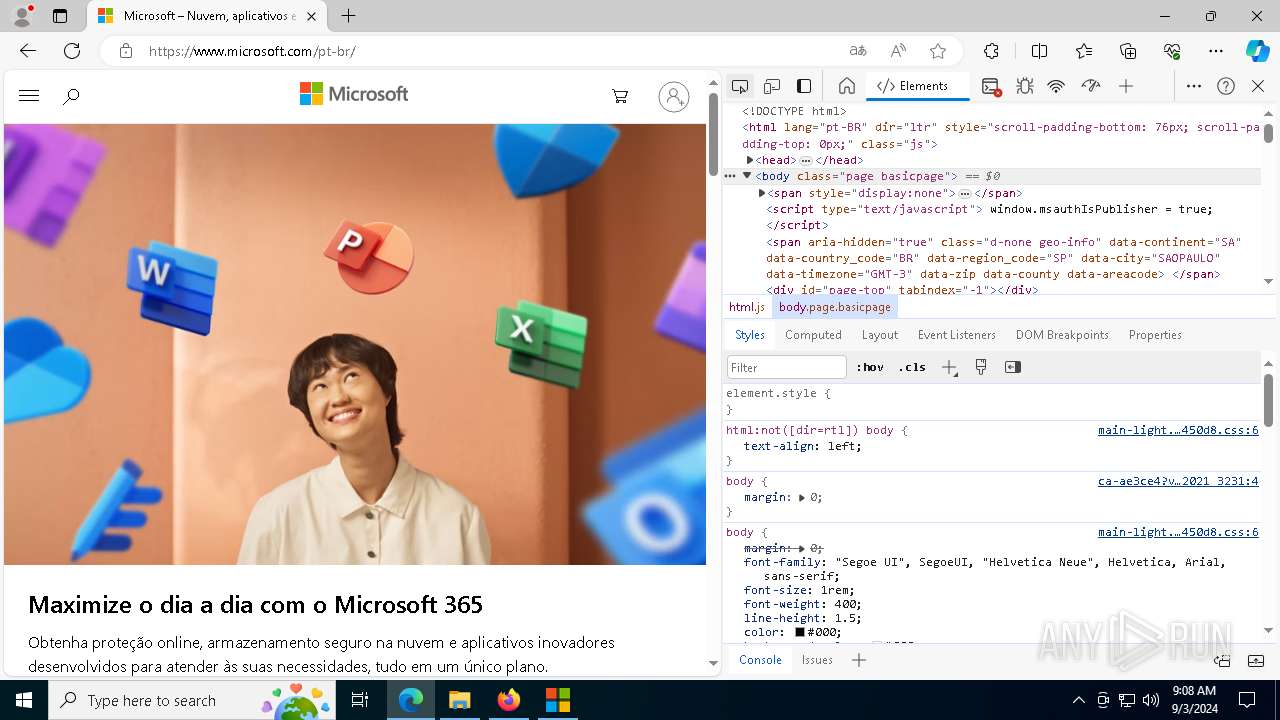Open the first main-light css:6 source link
The width and height of the screenshot is (1280, 720).
coord(1178,430)
